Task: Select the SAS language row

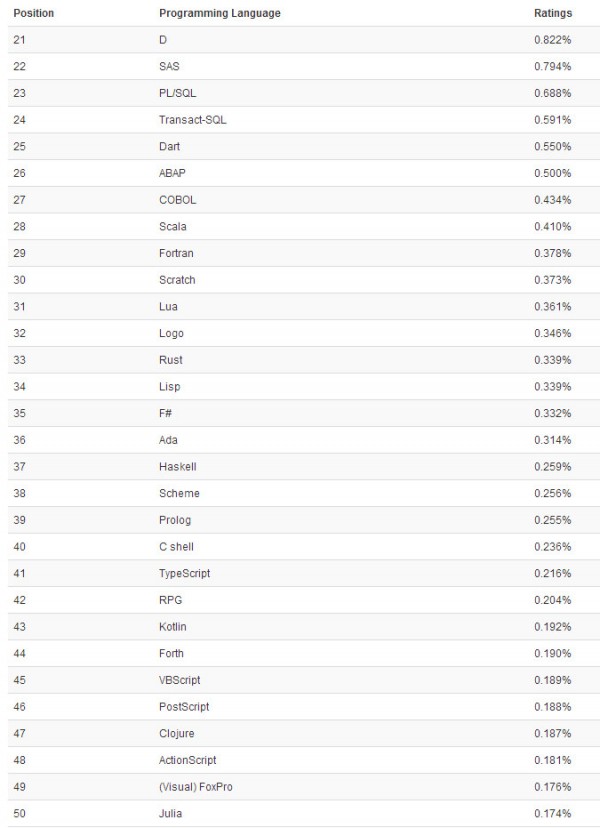Action: (x=304, y=67)
